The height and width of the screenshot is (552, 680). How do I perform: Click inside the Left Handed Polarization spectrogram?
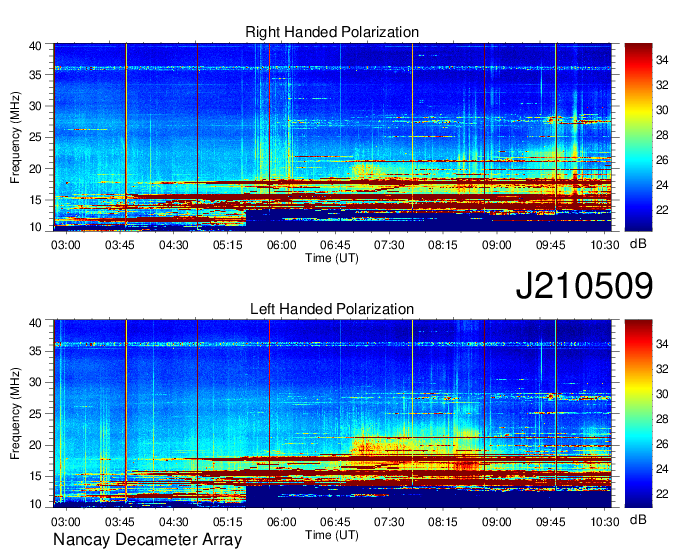[332, 414]
